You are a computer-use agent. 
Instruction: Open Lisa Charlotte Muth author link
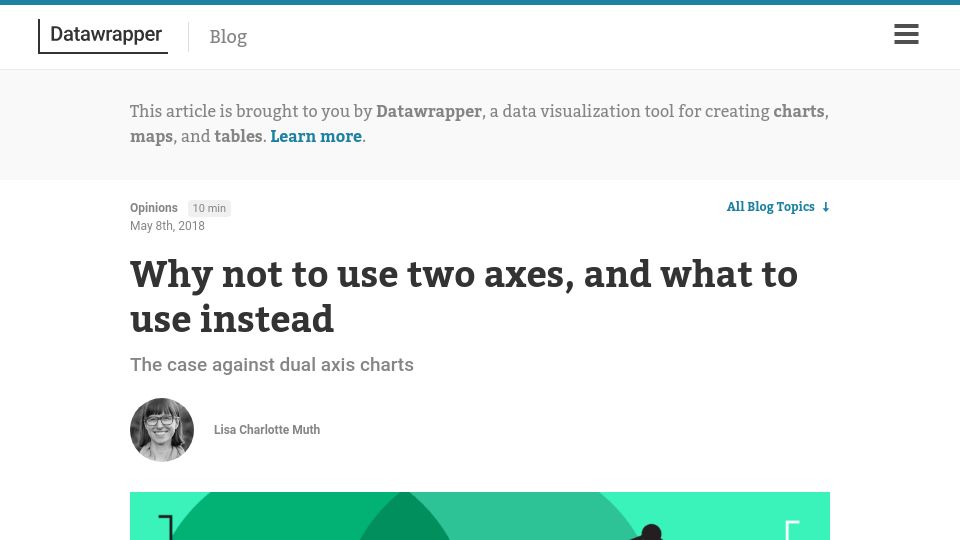pyautogui.click(x=267, y=430)
